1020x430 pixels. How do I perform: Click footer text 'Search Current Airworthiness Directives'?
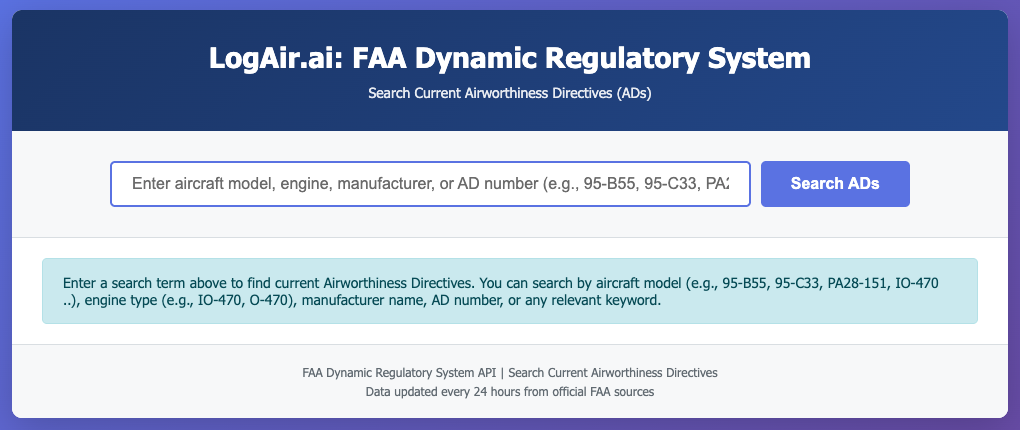[613, 373]
